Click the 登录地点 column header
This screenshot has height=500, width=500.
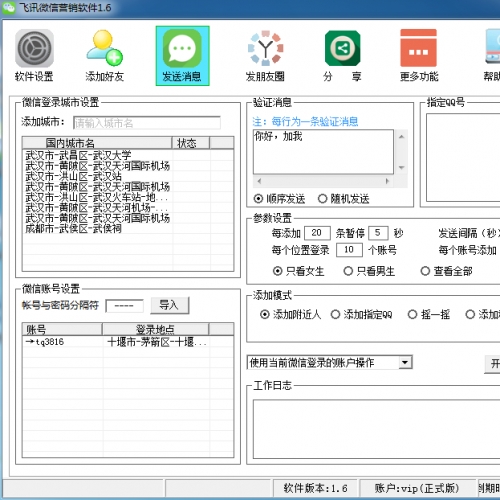pyautogui.click(x=156, y=329)
